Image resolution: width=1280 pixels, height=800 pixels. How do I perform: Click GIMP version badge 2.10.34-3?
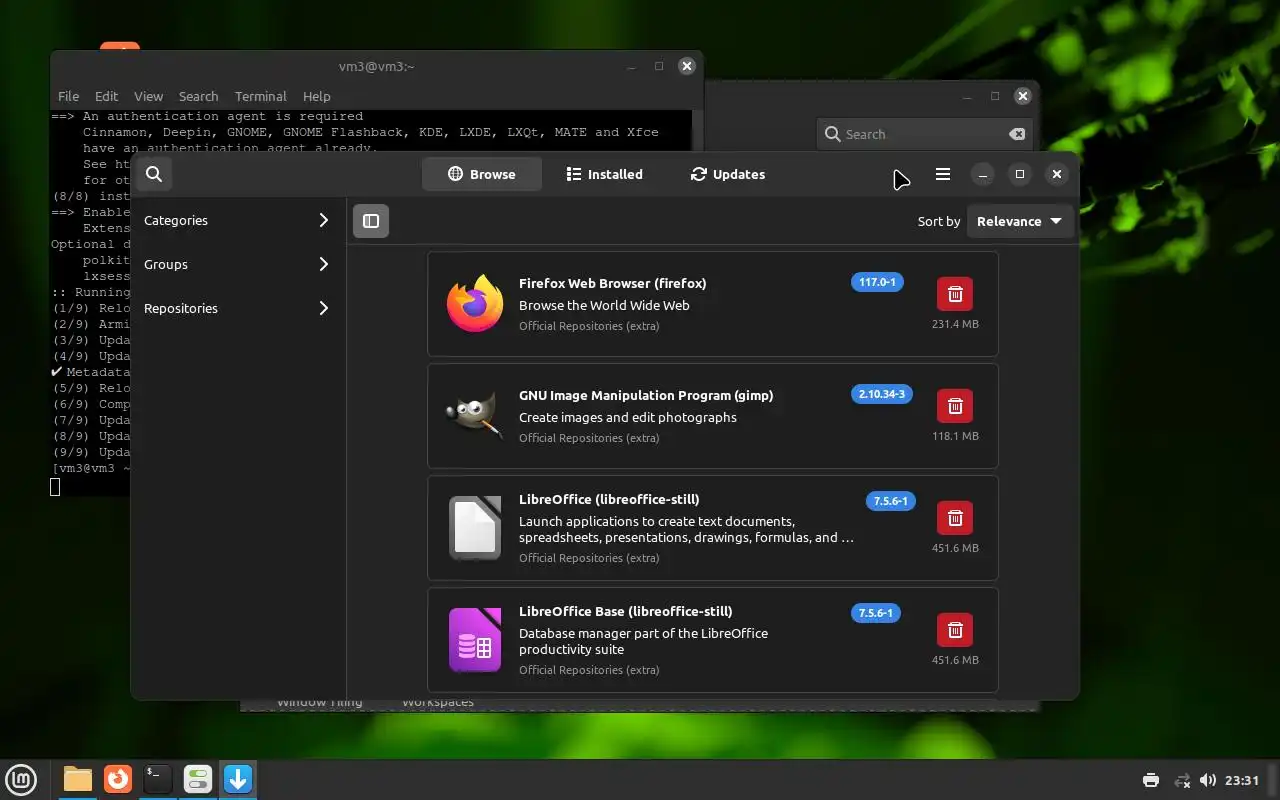(x=881, y=394)
